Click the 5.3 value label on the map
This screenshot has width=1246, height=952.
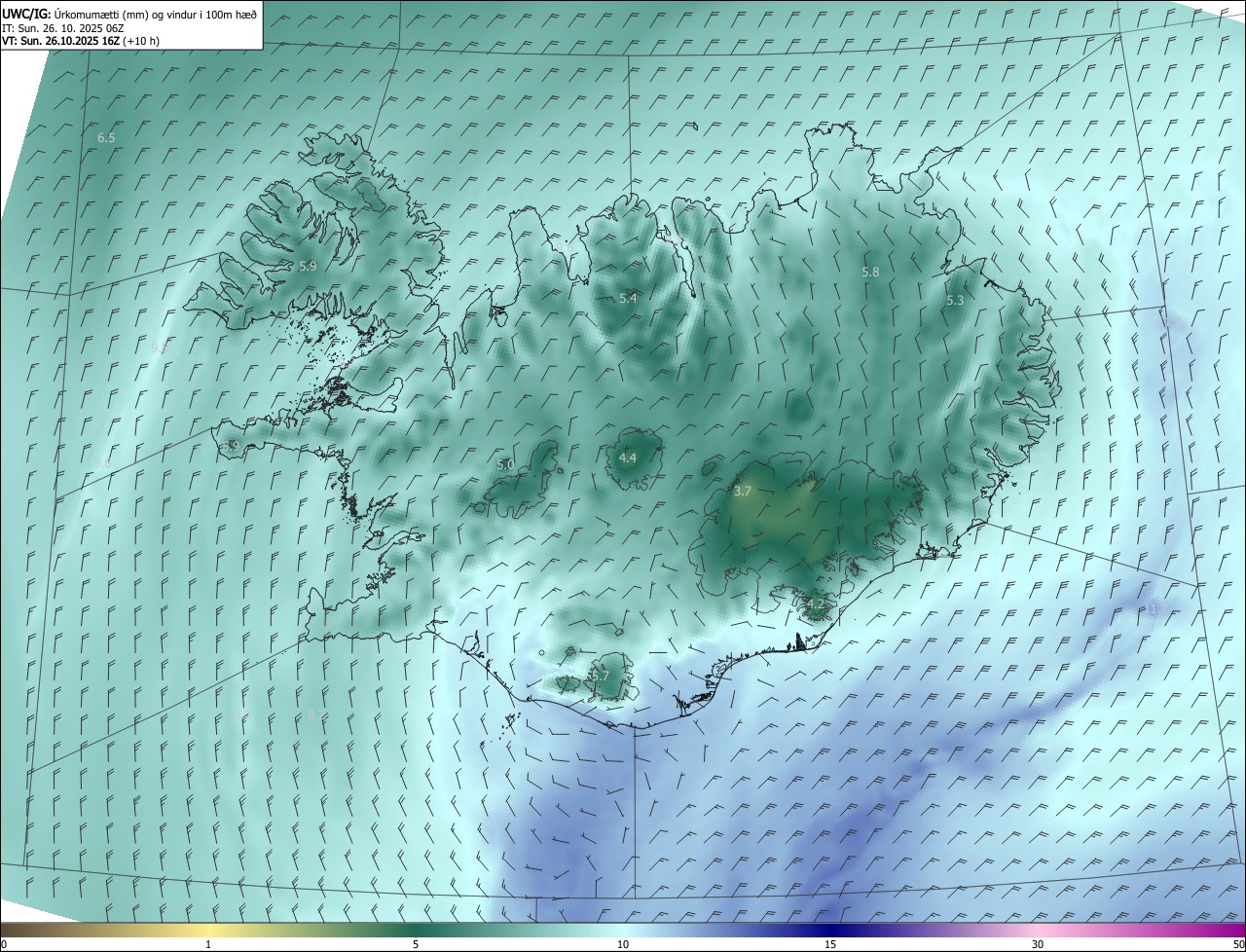pyautogui.click(x=955, y=301)
